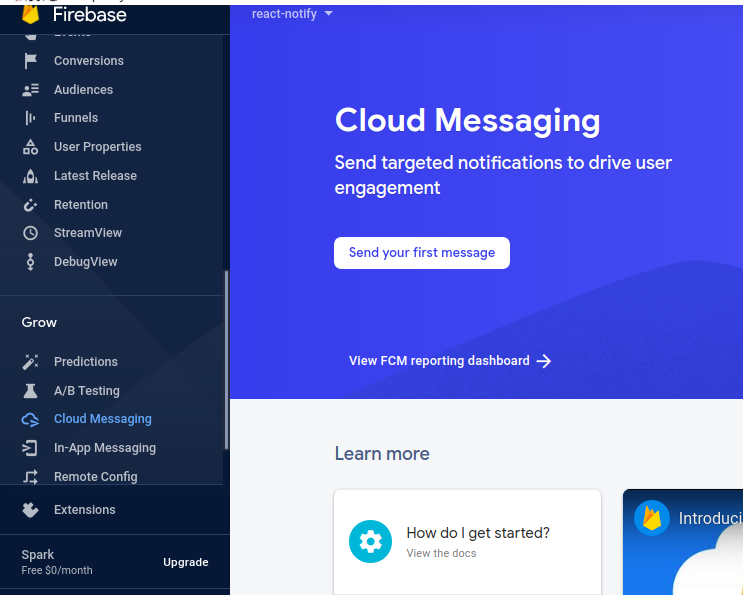Viewport: 743px width, 595px height.
Task: Select the Funnels bars icon
Action: tap(30, 118)
